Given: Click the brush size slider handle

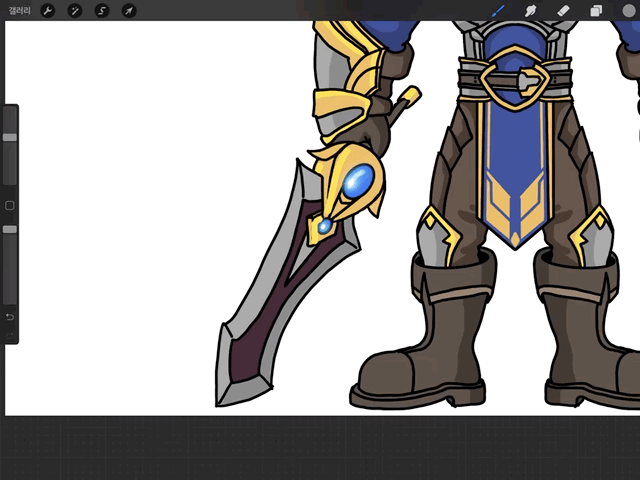Looking at the screenshot, I should coord(10,137).
